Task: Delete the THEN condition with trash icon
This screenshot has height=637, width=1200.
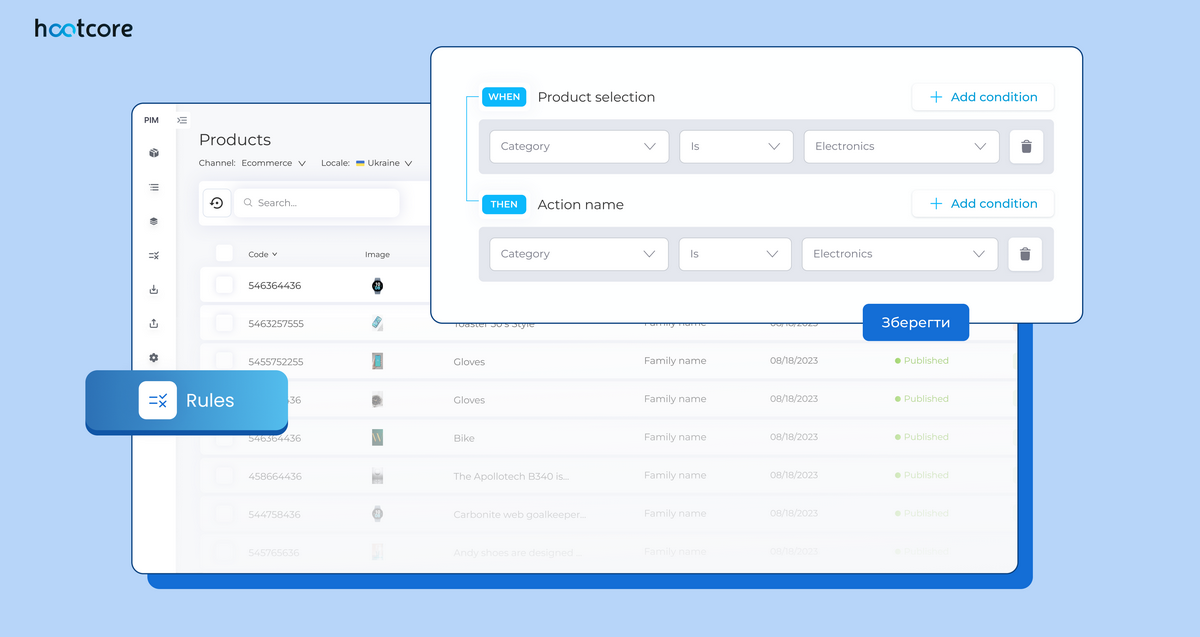Action: point(1024,254)
